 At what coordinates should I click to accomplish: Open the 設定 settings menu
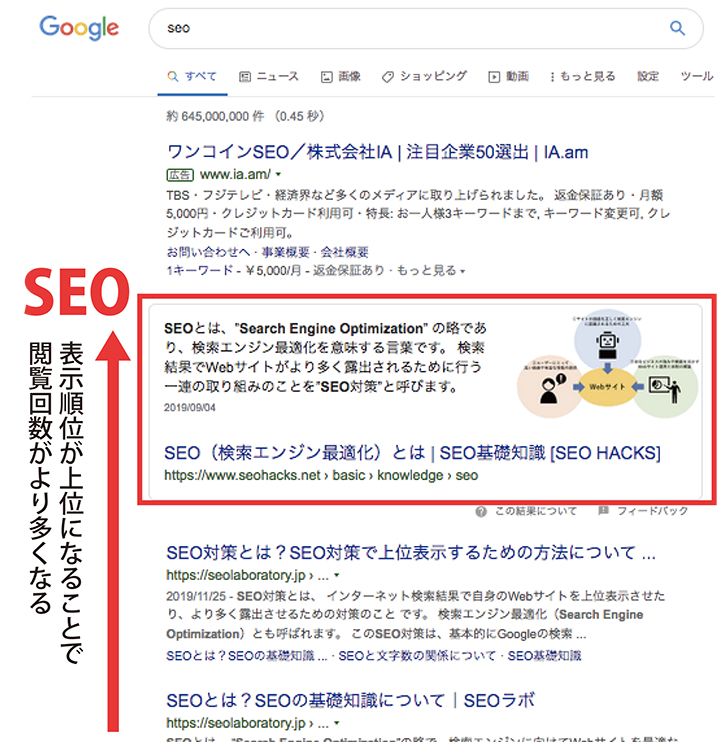pyautogui.click(x=648, y=76)
